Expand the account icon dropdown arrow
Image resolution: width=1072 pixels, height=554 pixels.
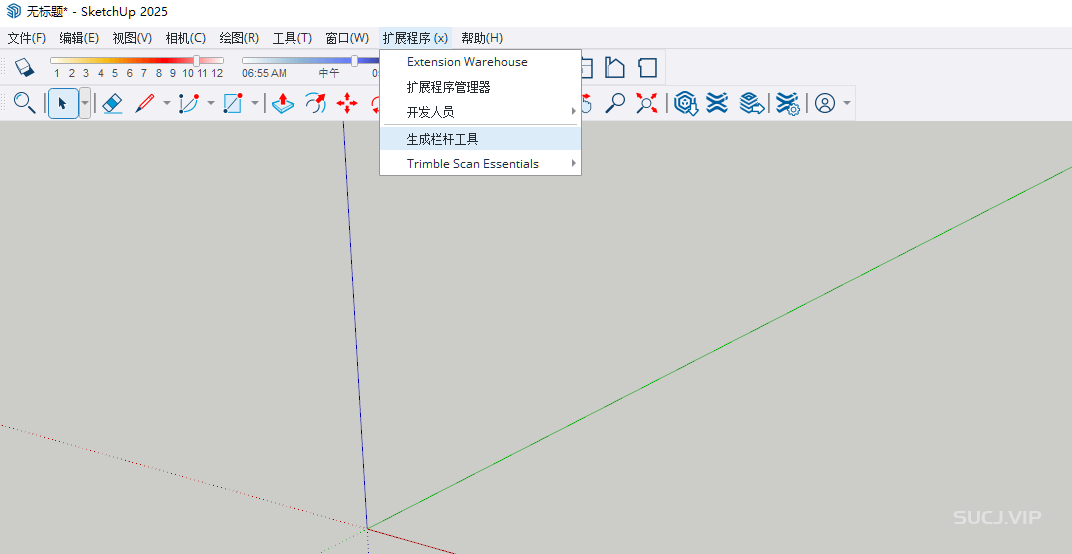(847, 103)
